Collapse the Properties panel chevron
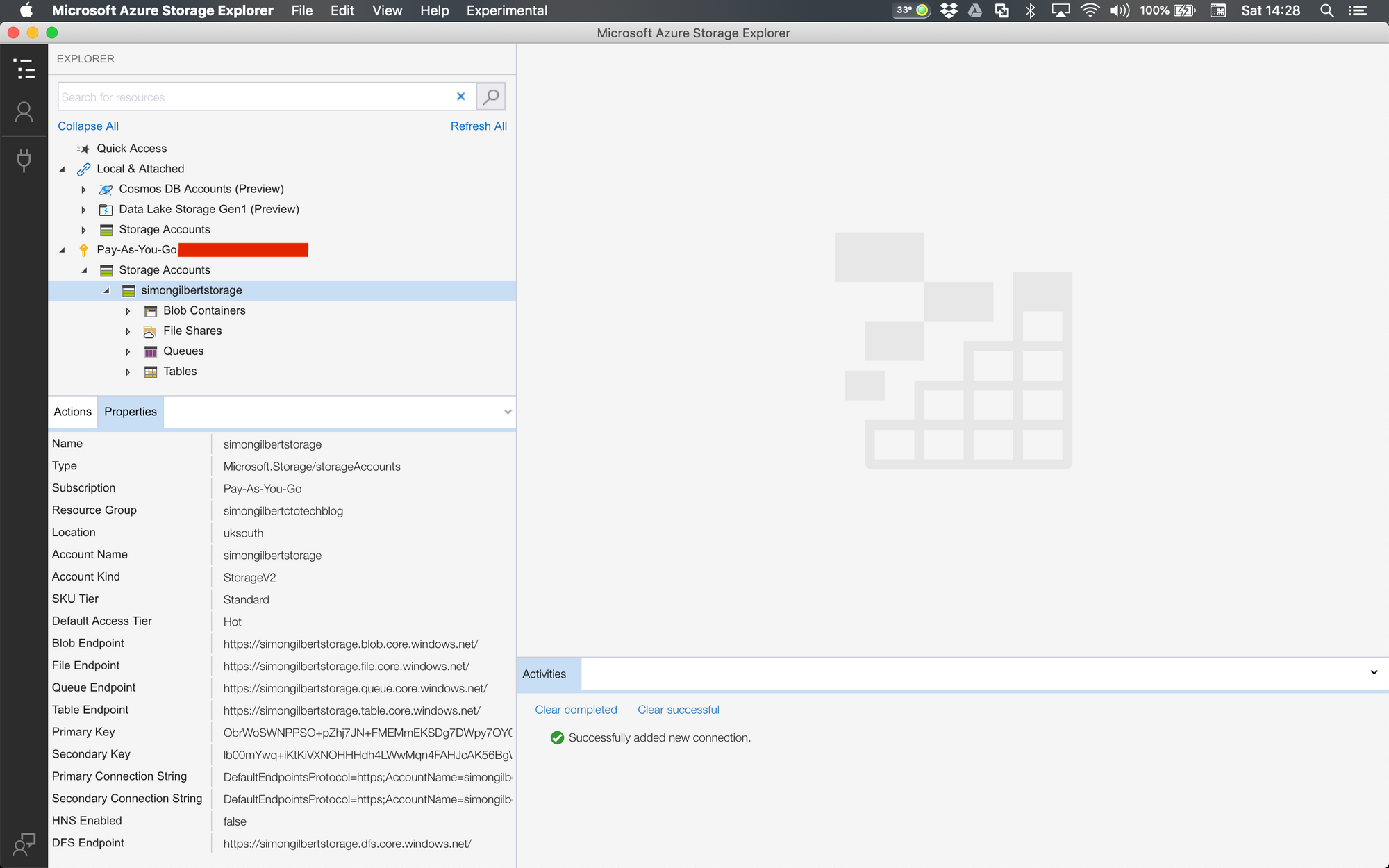 (x=508, y=412)
